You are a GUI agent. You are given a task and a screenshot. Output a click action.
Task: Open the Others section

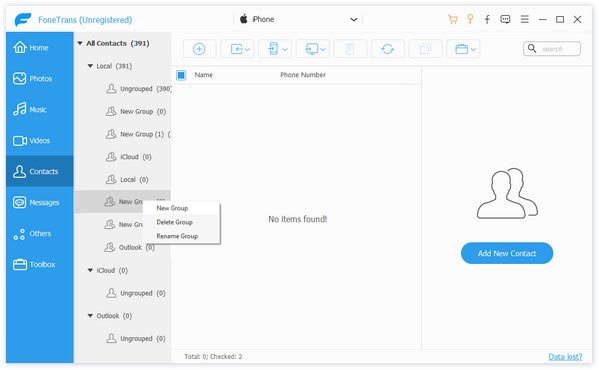coord(39,233)
